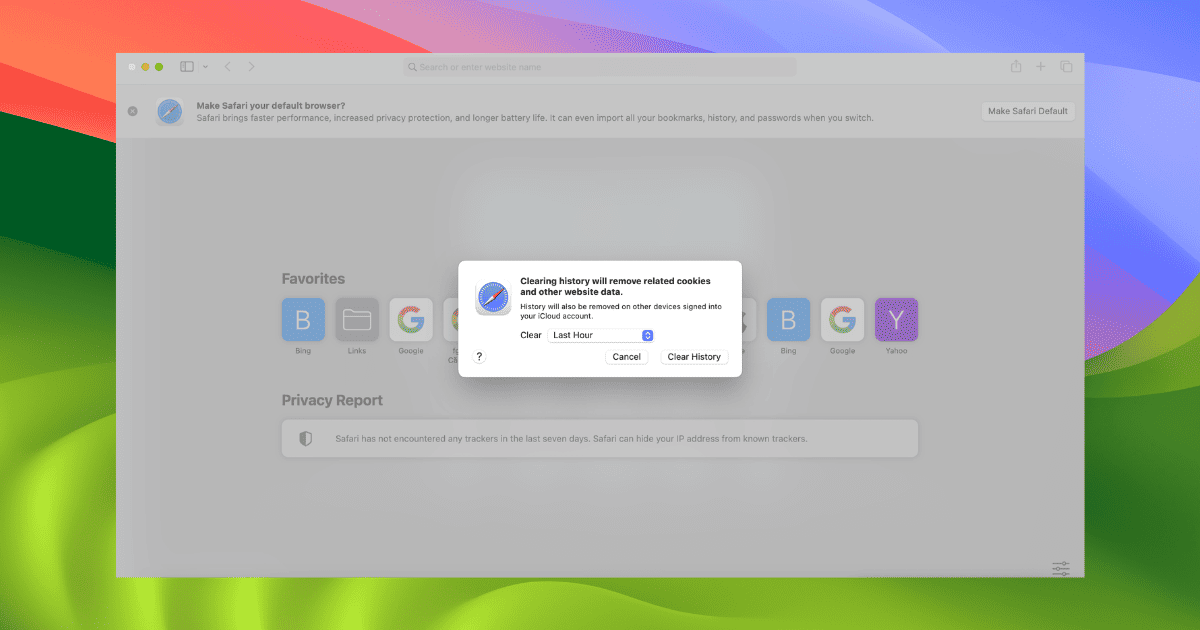
Task: Dismiss the default browser banner
Action: pos(133,111)
